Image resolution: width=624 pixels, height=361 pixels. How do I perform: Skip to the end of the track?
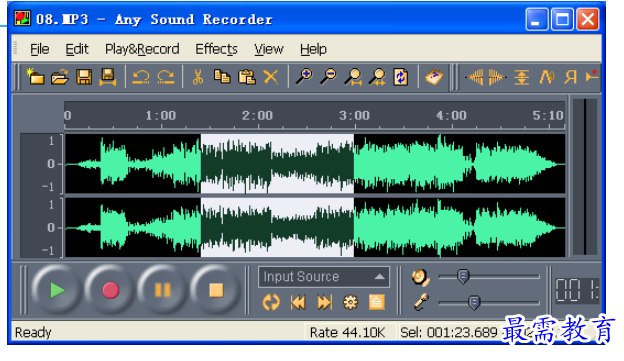[324, 302]
